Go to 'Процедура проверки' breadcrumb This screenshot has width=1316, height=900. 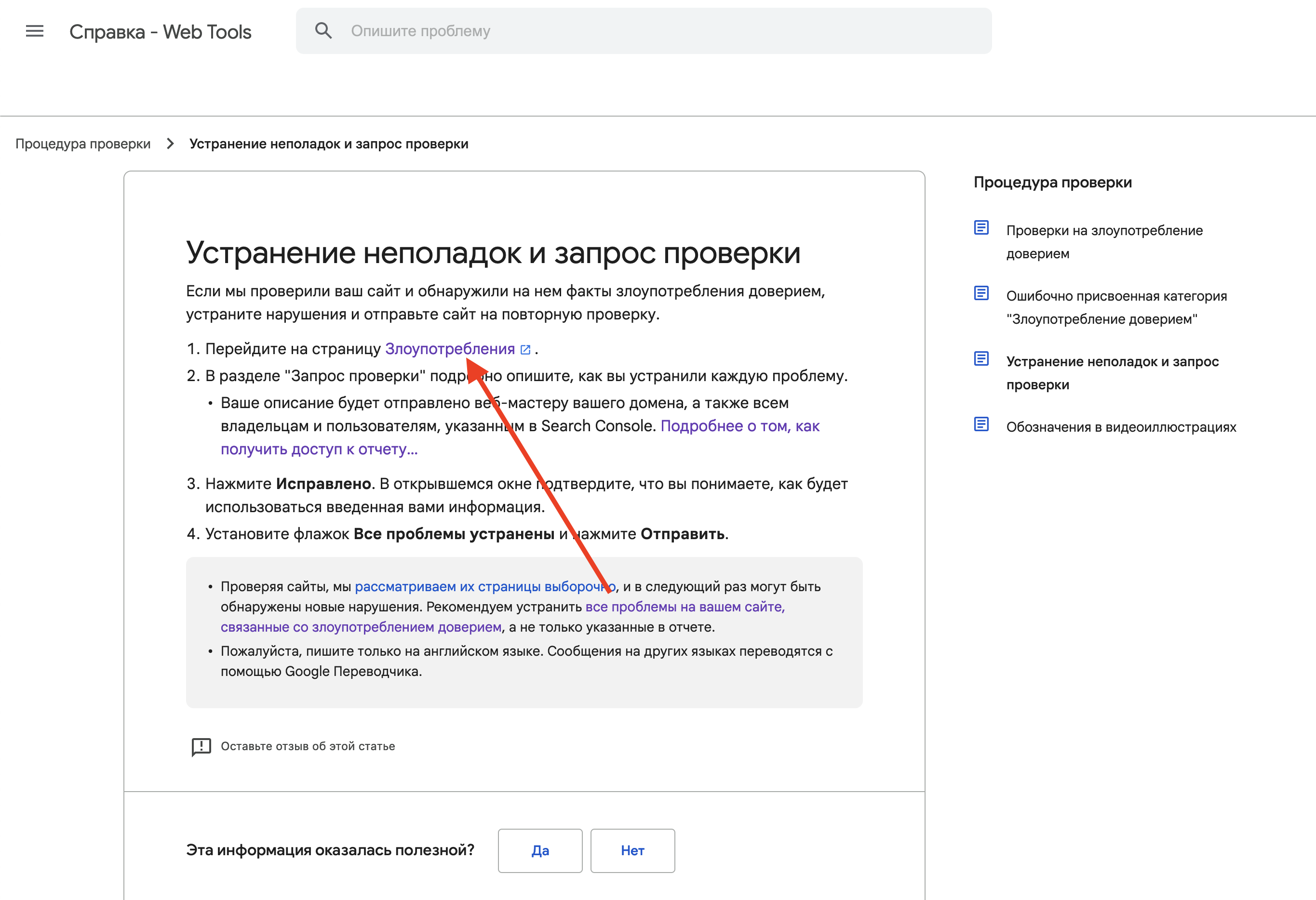pyautogui.click(x=83, y=144)
